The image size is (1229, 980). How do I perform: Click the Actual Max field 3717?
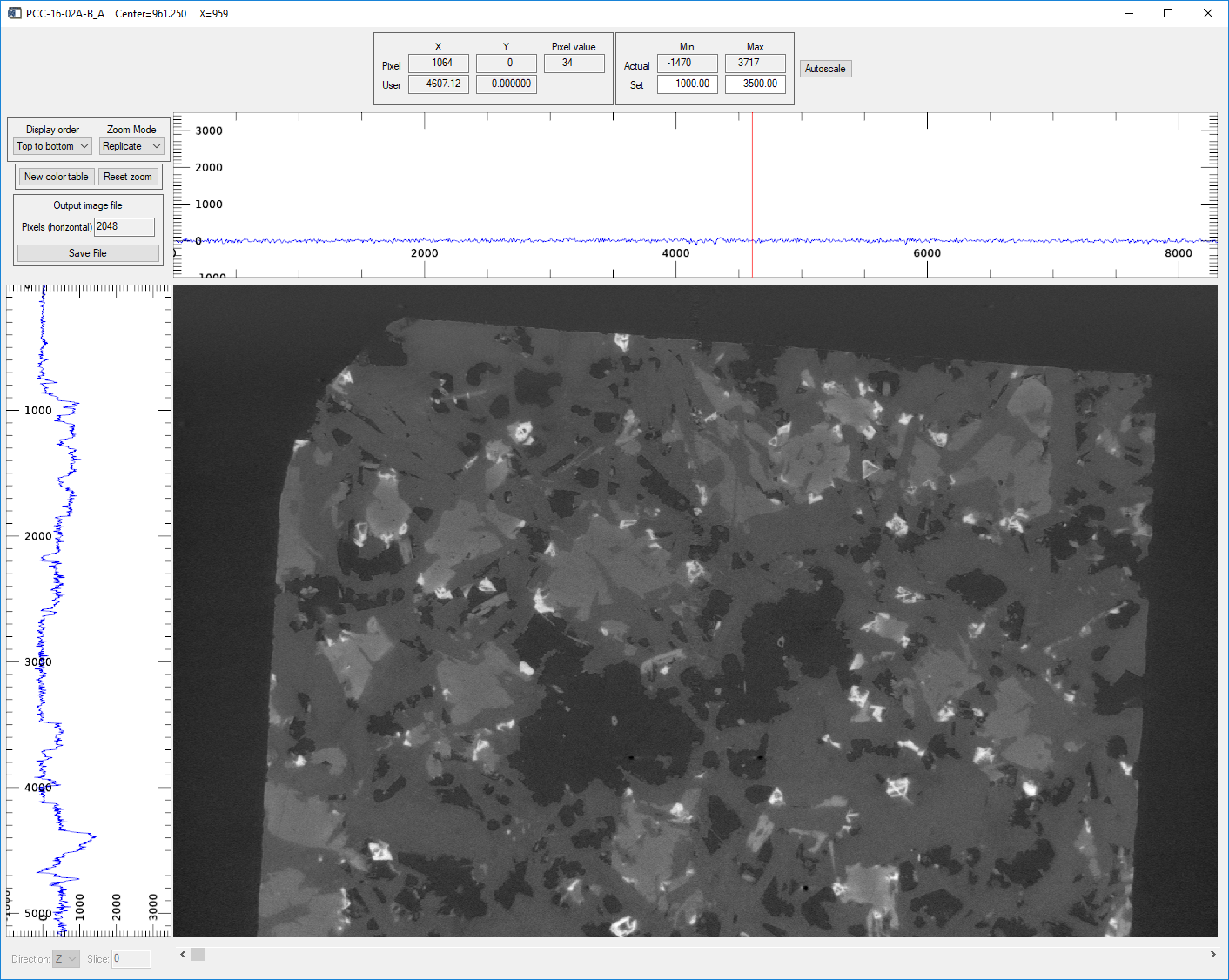(756, 63)
